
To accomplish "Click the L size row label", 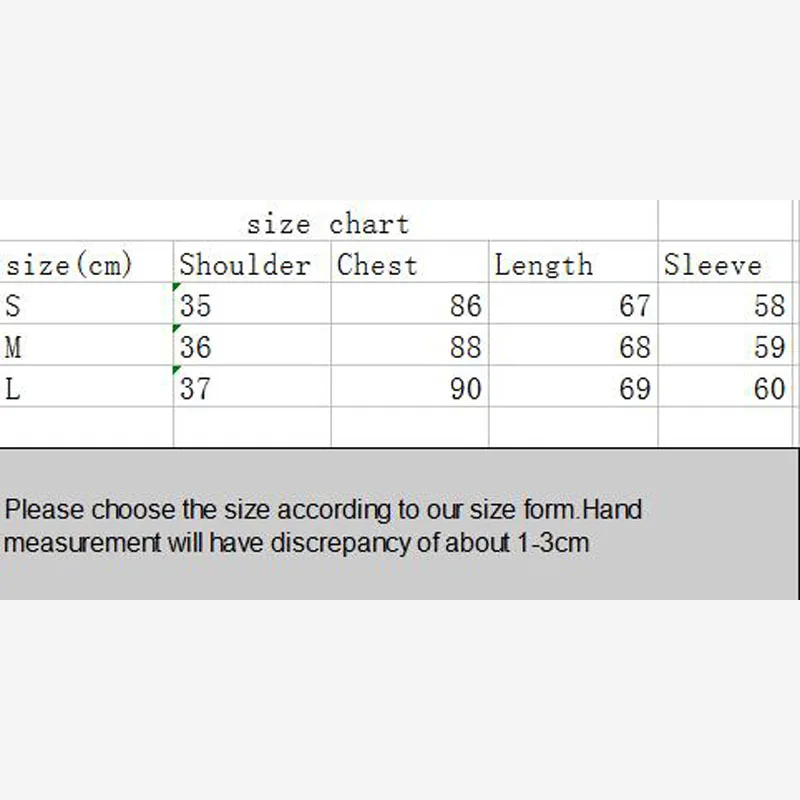I will pos(86,388).
